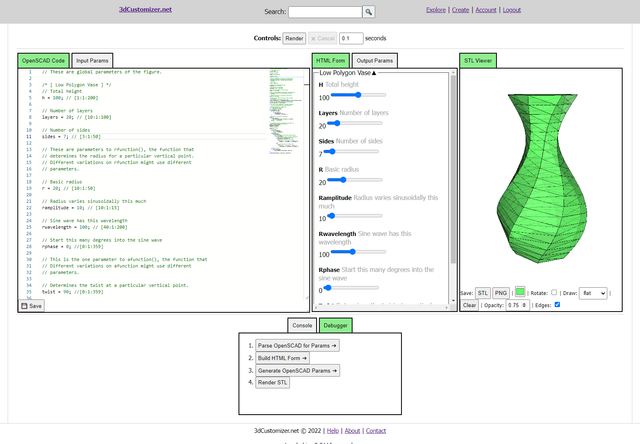
Task: Focus the seconds delay input field
Action: [x=351, y=38]
